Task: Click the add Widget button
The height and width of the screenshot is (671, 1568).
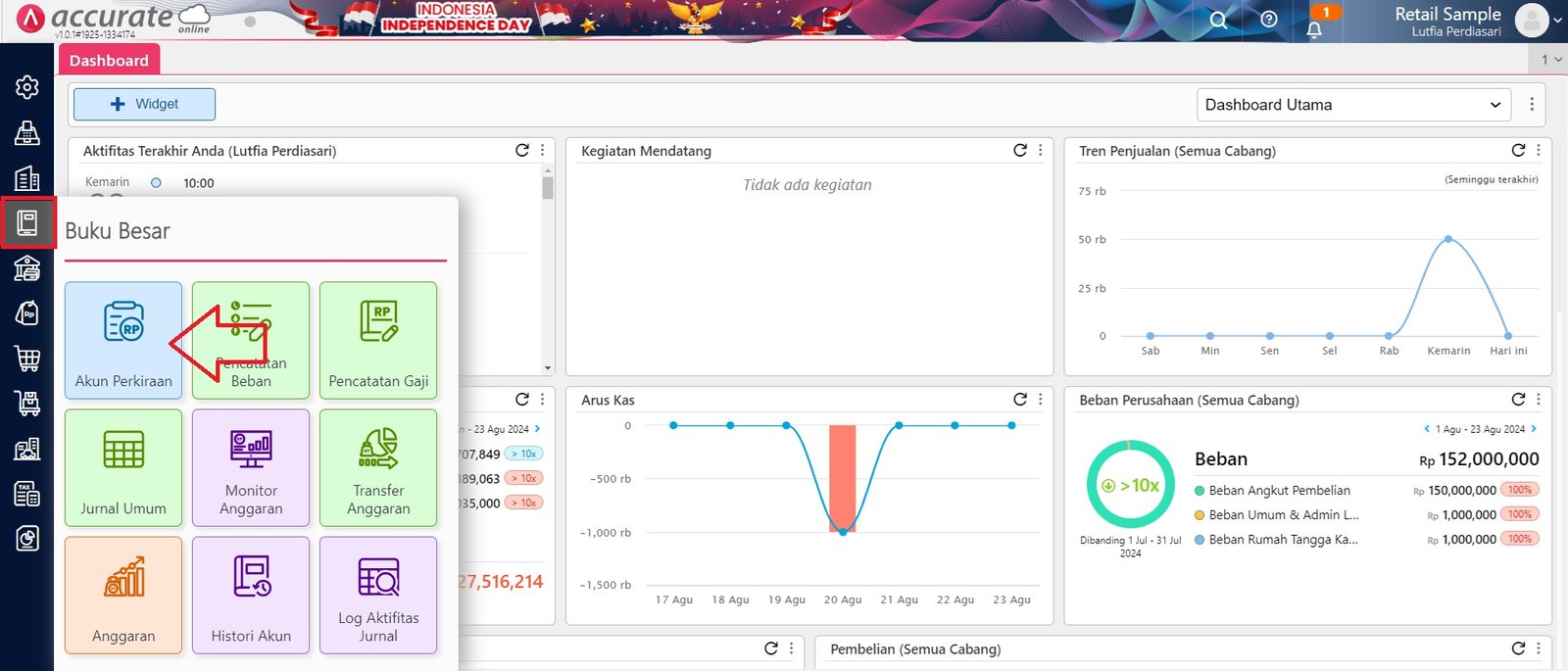Action: point(144,104)
